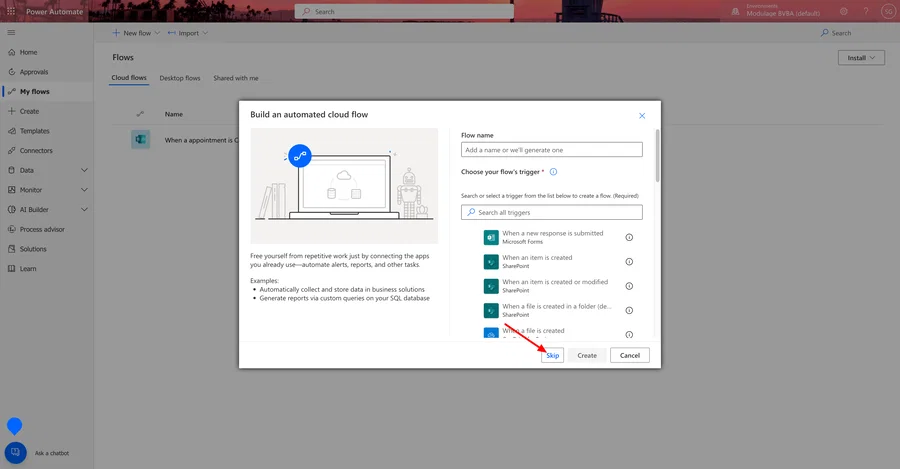900x469 pixels.
Task: Collapse the navigation hamburger menu
Action: [x=11, y=33]
